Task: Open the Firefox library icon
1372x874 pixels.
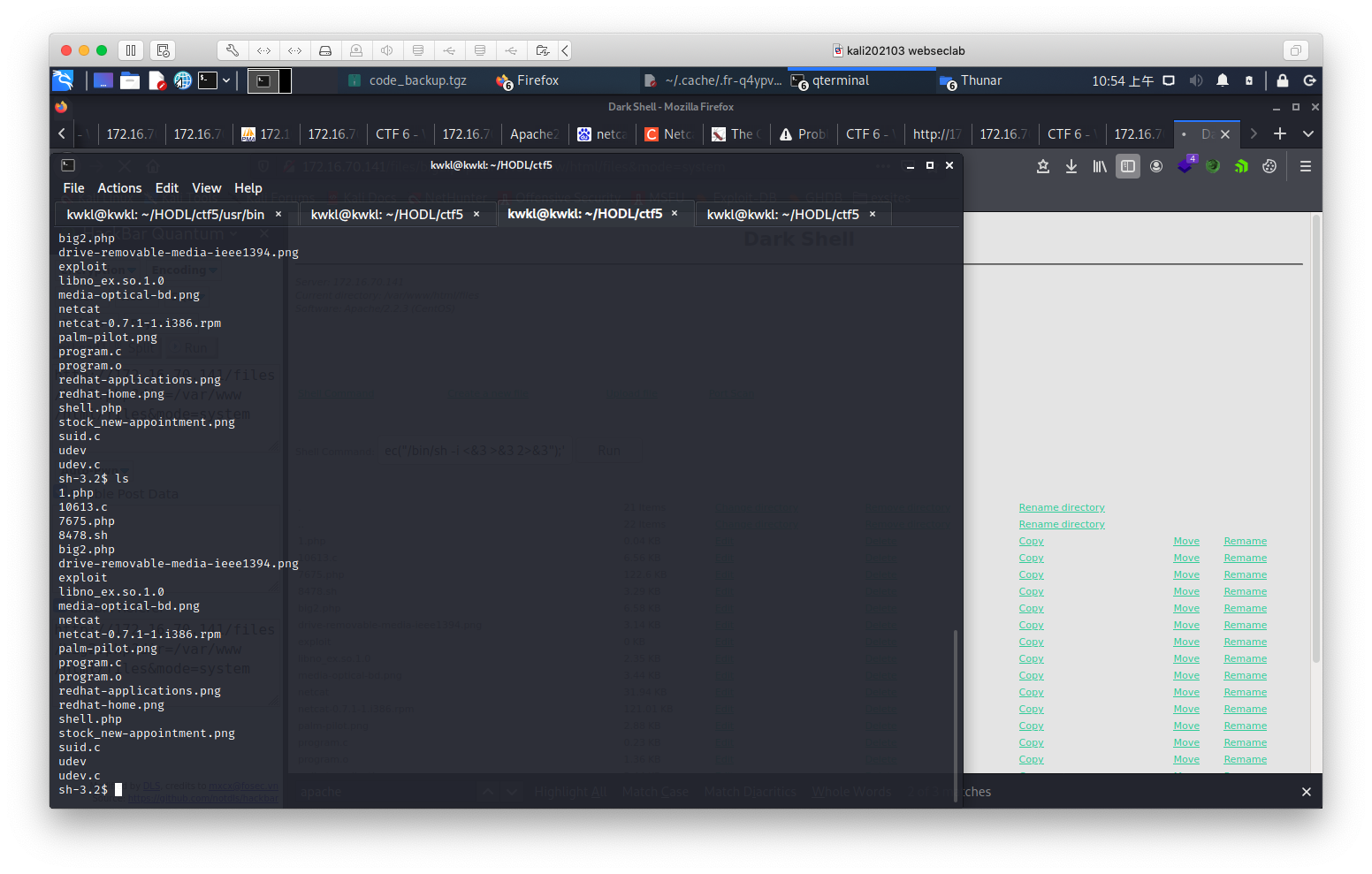Action: [1100, 166]
